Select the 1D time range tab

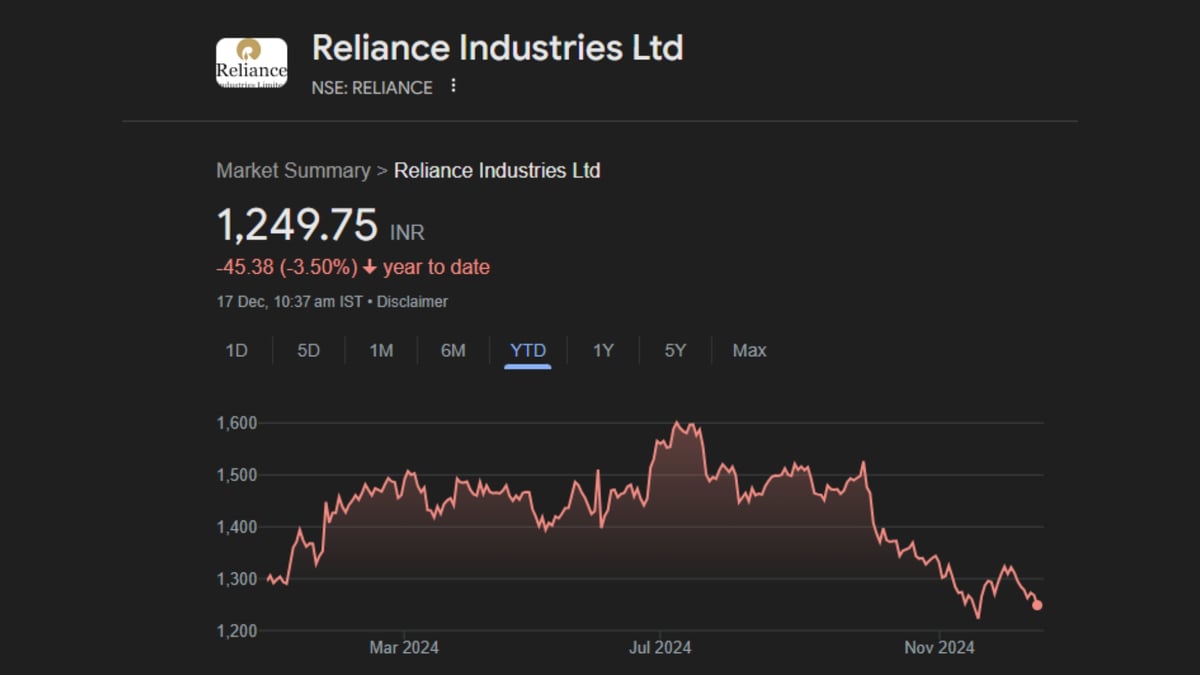click(236, 350)
